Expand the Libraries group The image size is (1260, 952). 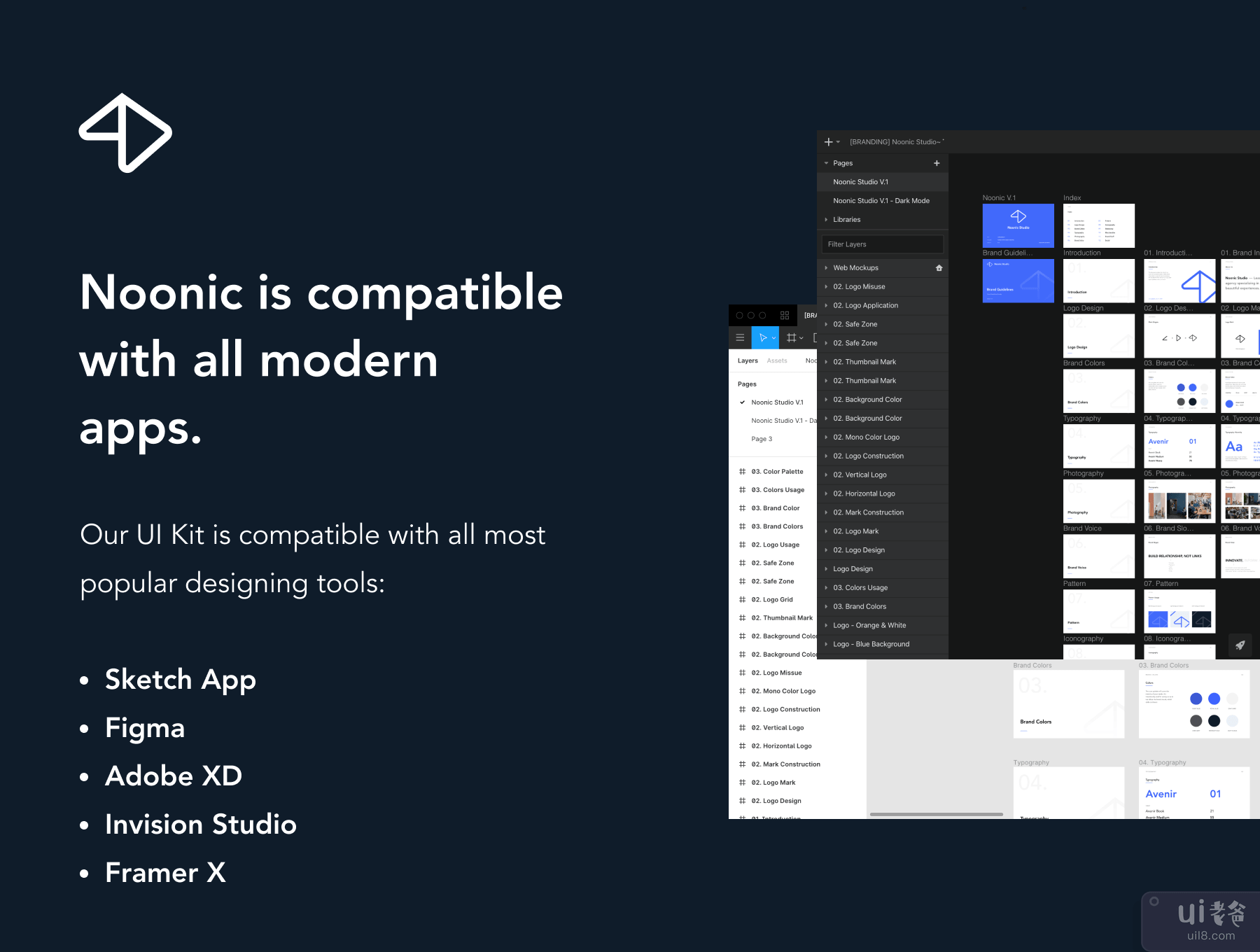(826, 220)
